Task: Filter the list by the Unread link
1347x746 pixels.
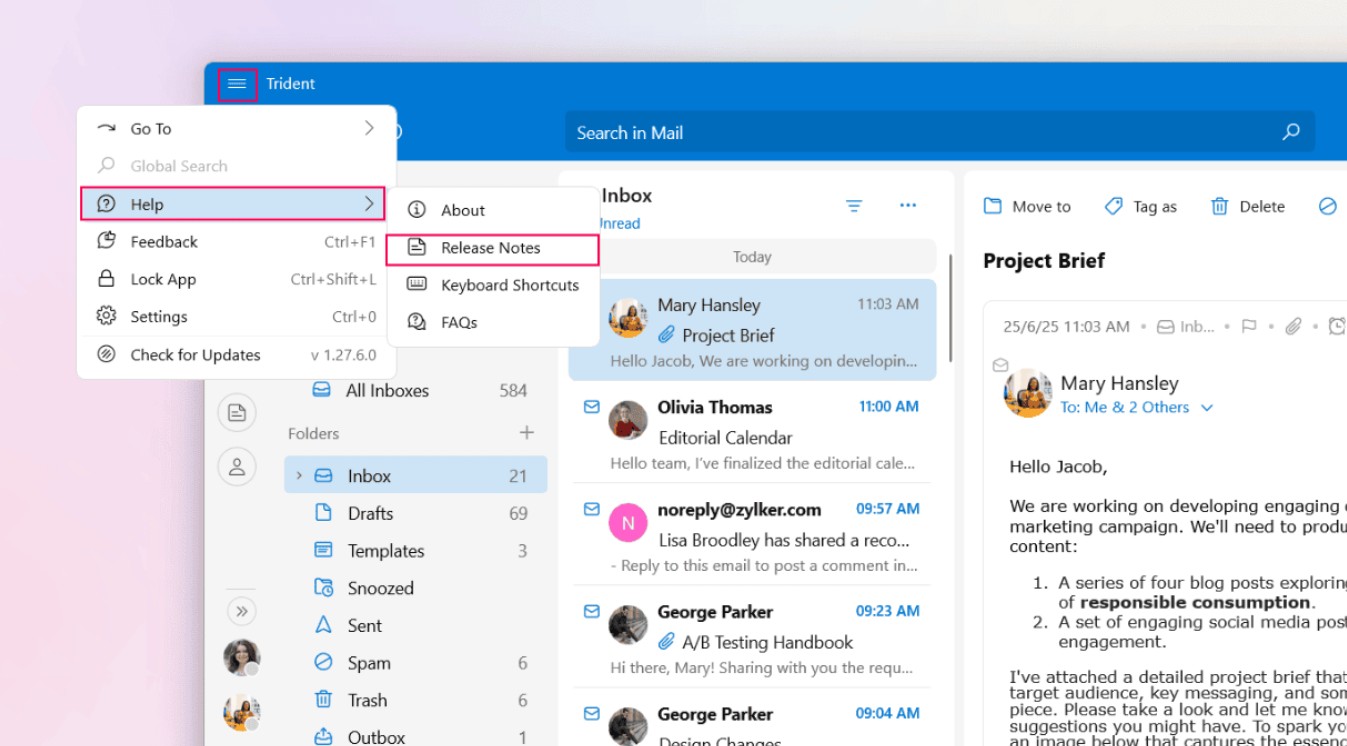Action: click(x=620, y=224)
